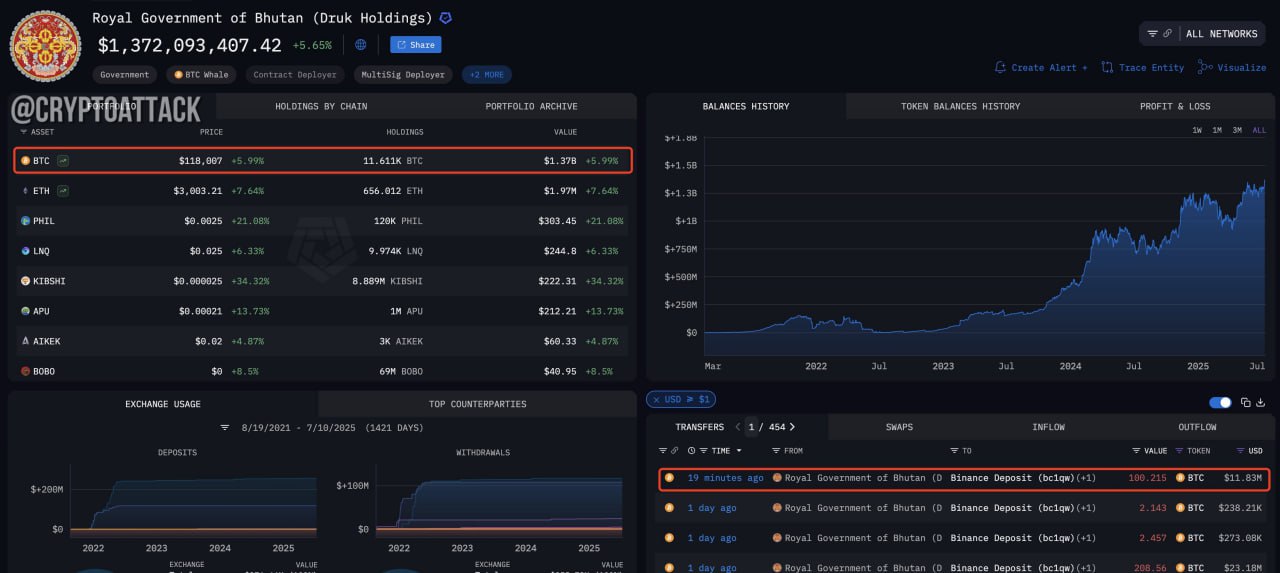Switch to Holdings By Chain tab

[x=321, y=106]
